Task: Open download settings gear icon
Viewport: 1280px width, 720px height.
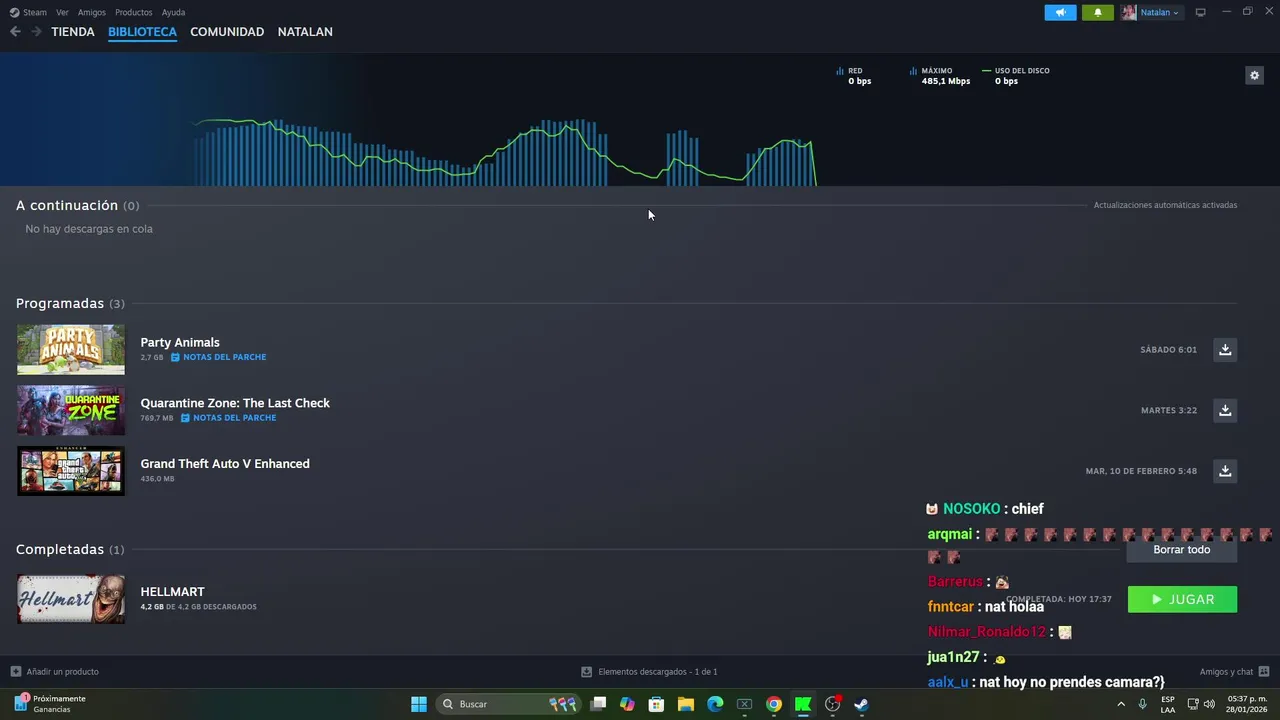Action: tap(1254, 75)
